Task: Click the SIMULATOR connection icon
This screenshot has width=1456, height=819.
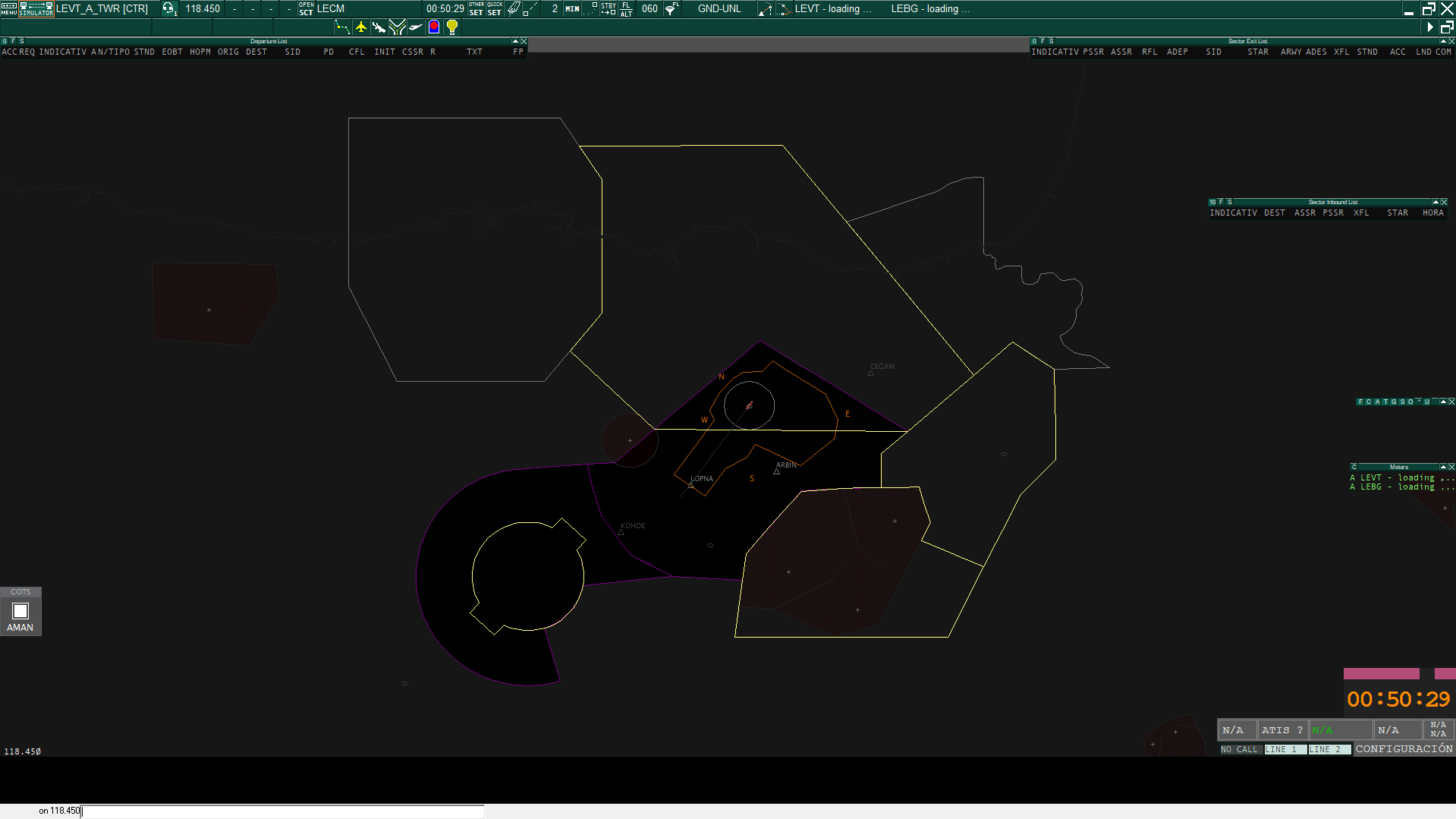Action: [x=36, y=8]
